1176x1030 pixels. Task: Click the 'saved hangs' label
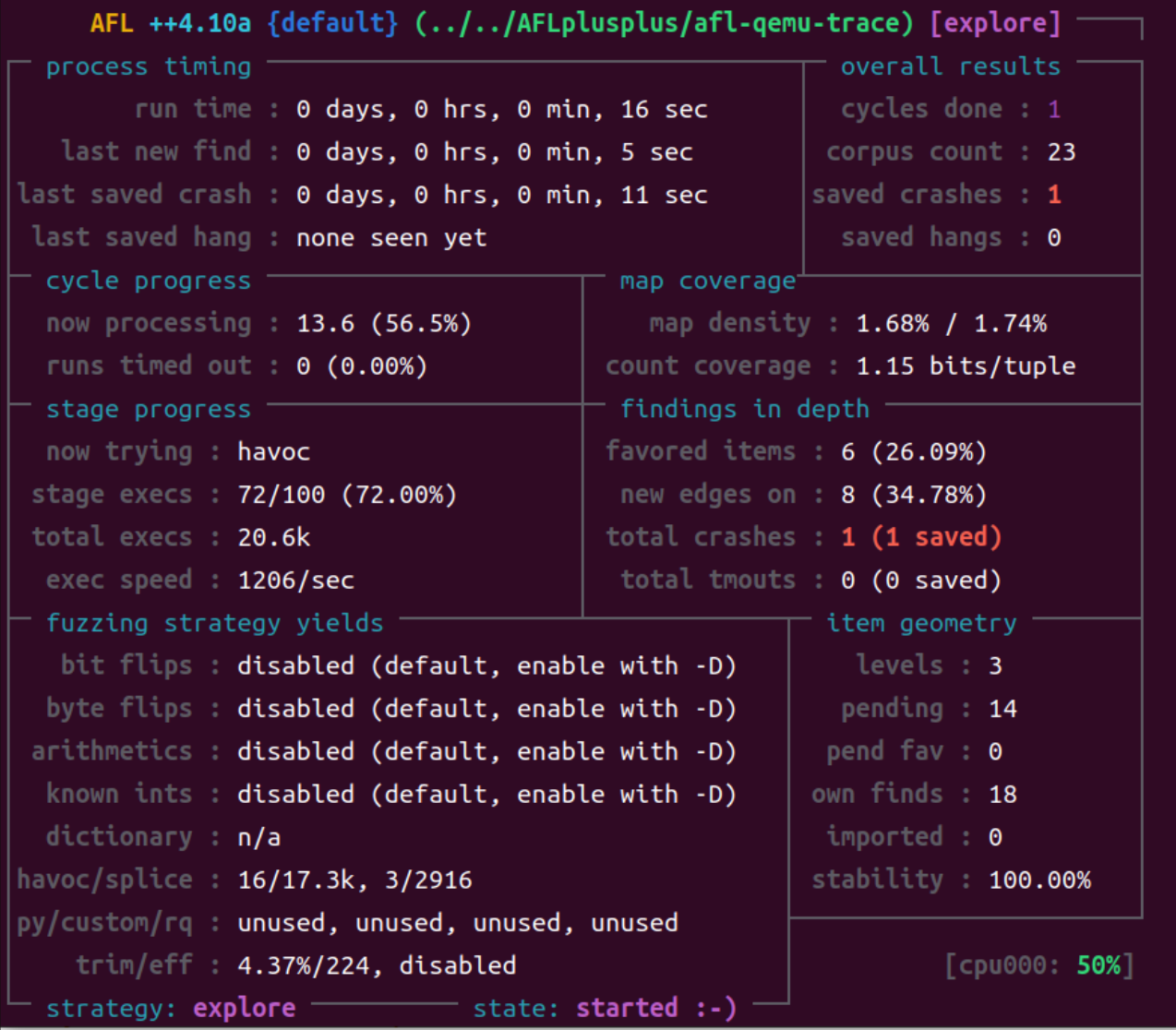pos(921,237)
